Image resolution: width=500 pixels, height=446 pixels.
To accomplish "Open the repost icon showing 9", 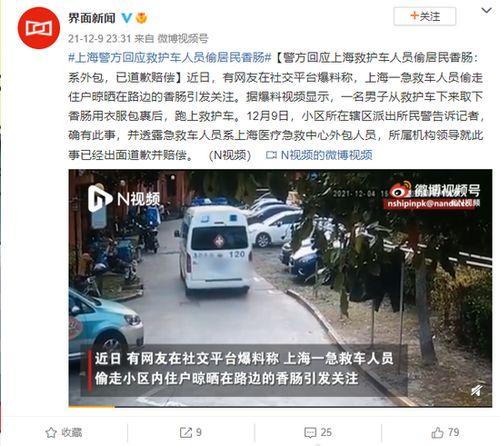I will click(x=191, y=433).
